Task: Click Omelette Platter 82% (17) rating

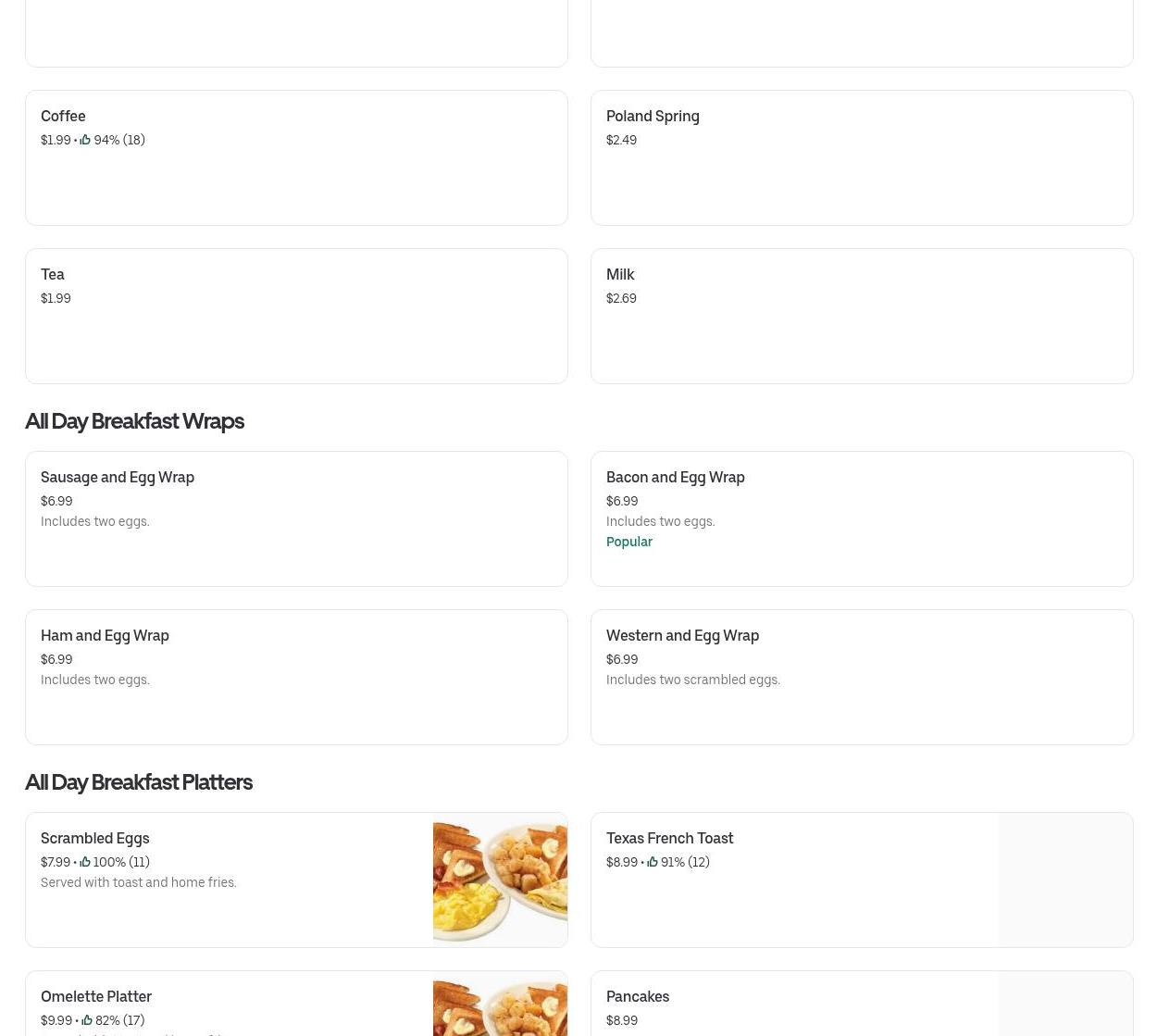Action: [x=119, y=1020]
